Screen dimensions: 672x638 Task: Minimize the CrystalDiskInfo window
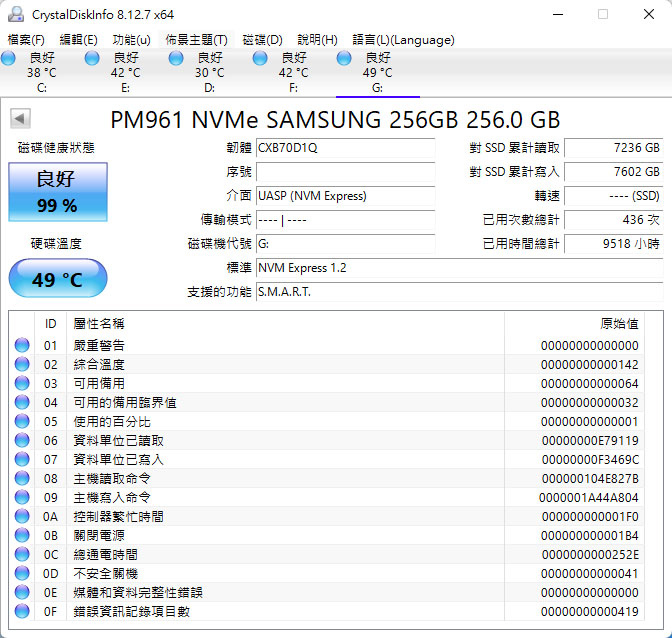(x=558, y=14)
